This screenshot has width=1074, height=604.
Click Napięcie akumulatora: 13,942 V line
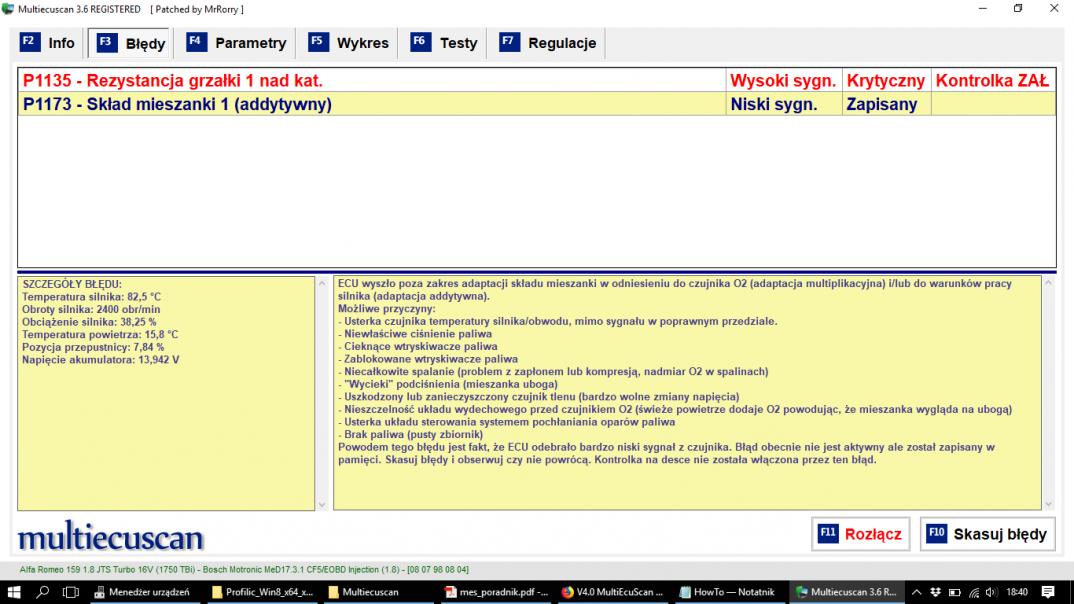coord(101,360)
